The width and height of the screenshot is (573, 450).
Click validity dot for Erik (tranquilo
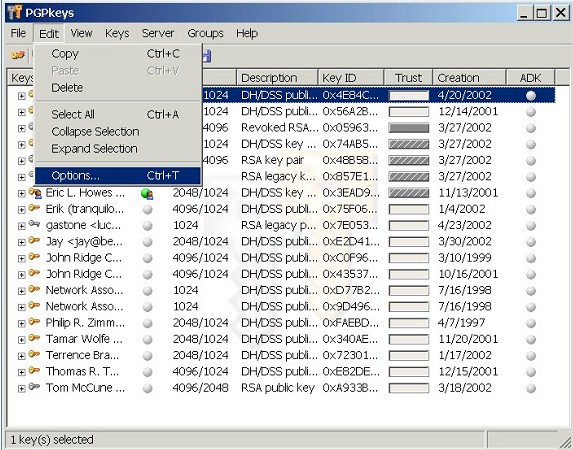[147, 209]
